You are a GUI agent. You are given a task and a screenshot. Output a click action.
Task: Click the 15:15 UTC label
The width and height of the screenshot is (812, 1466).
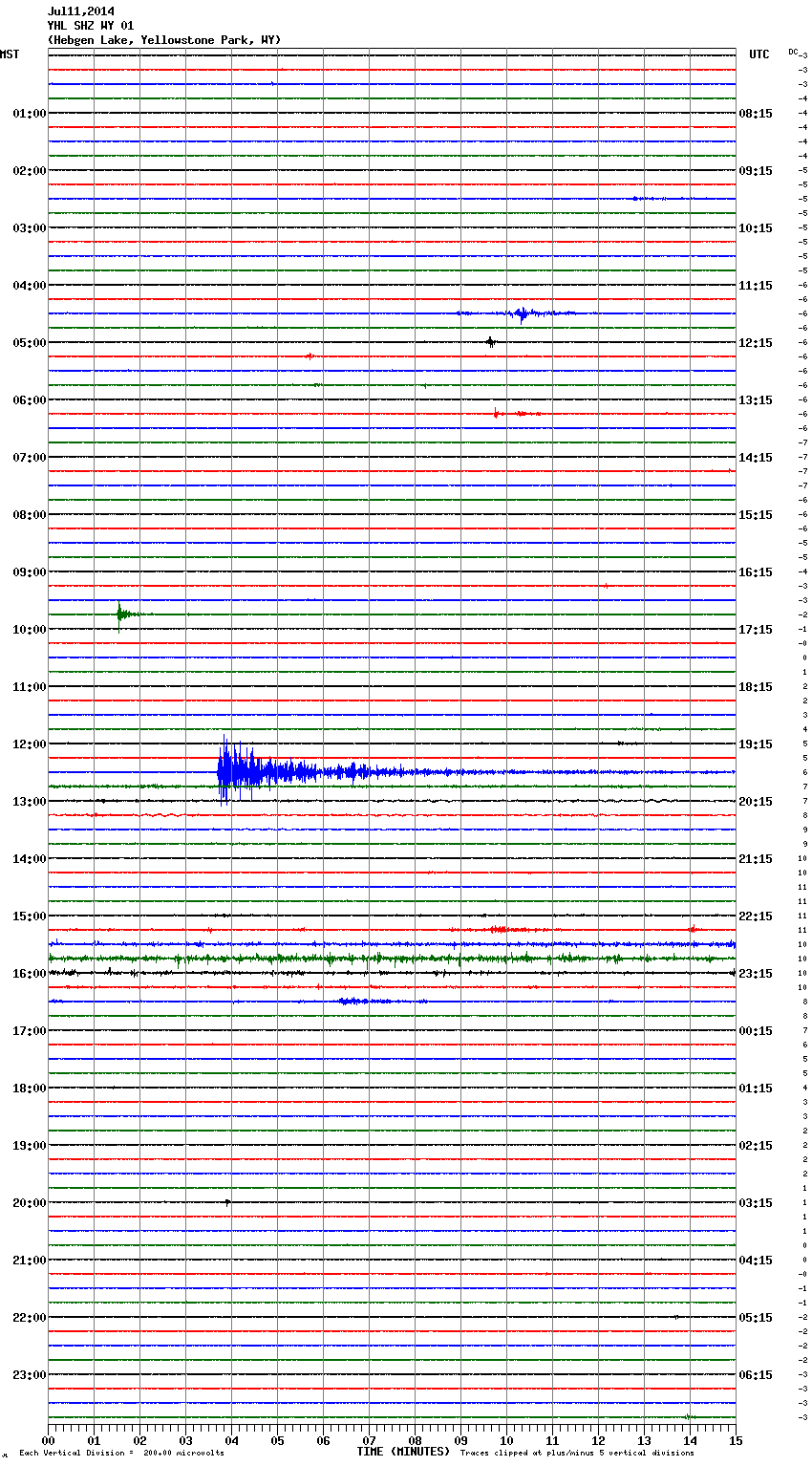pyautogui.click(x=756, y=515)
